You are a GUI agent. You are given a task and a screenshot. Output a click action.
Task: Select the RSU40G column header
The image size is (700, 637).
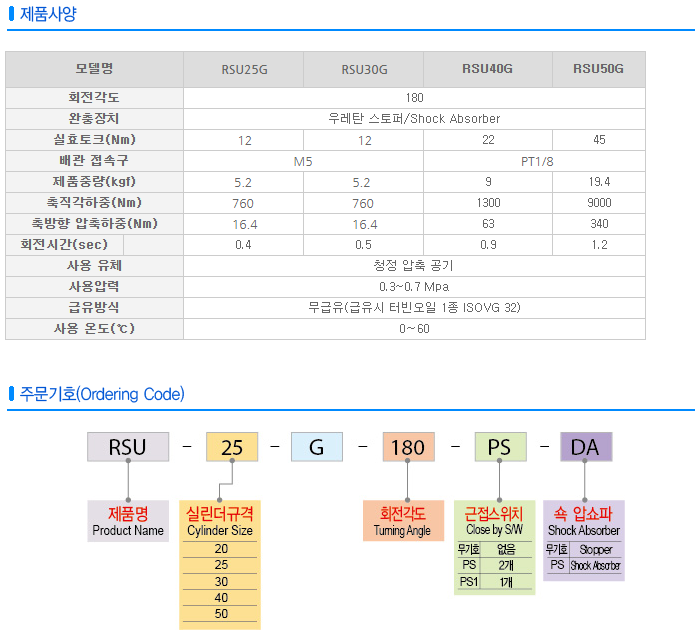point(488,69)
